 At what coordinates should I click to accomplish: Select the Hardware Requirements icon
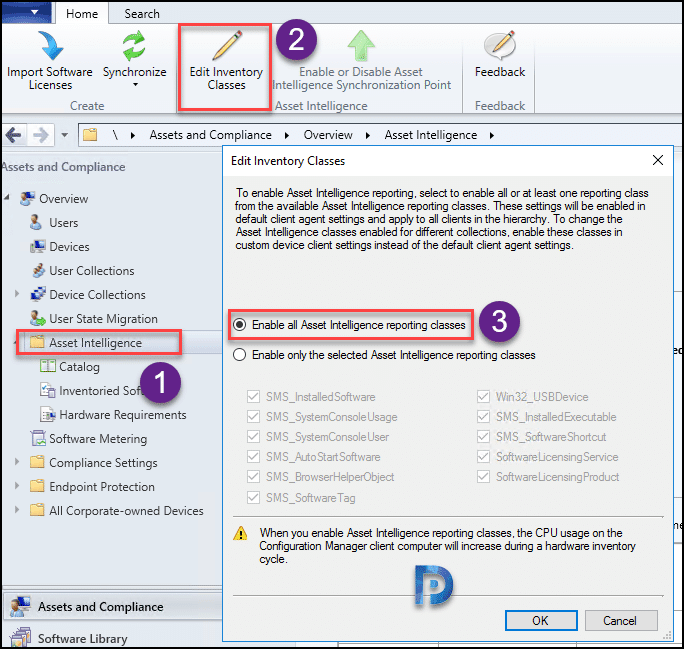click(48, 414)
